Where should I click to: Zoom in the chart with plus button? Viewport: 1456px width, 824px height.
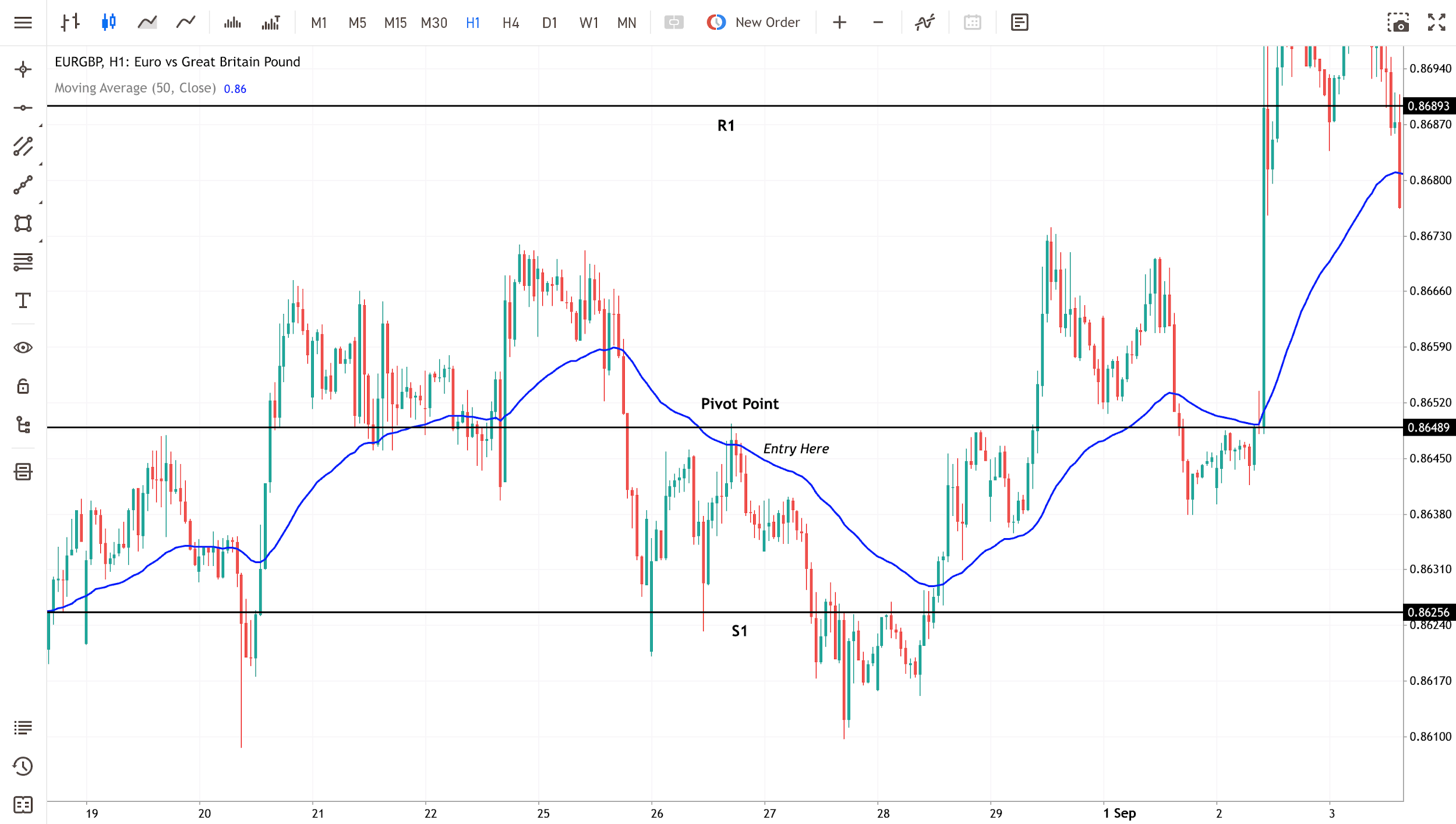[839, 23]
